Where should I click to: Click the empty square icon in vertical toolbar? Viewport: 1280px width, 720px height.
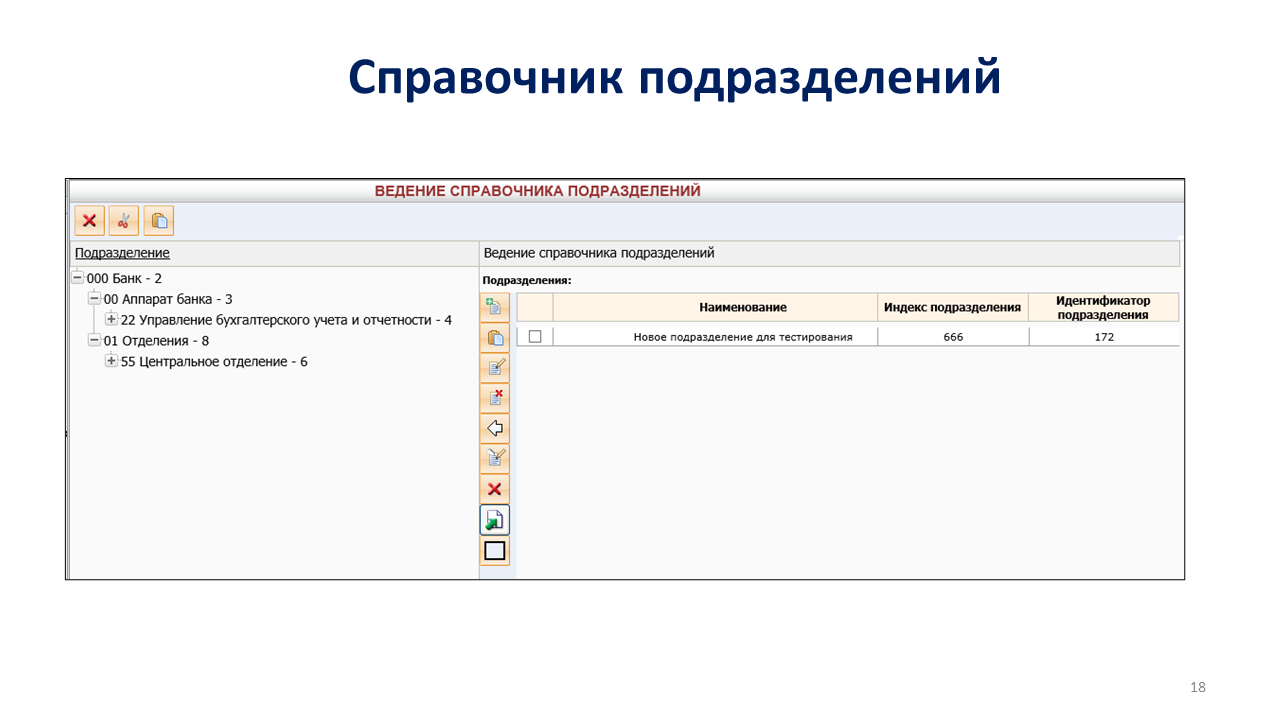pos(494,550)
